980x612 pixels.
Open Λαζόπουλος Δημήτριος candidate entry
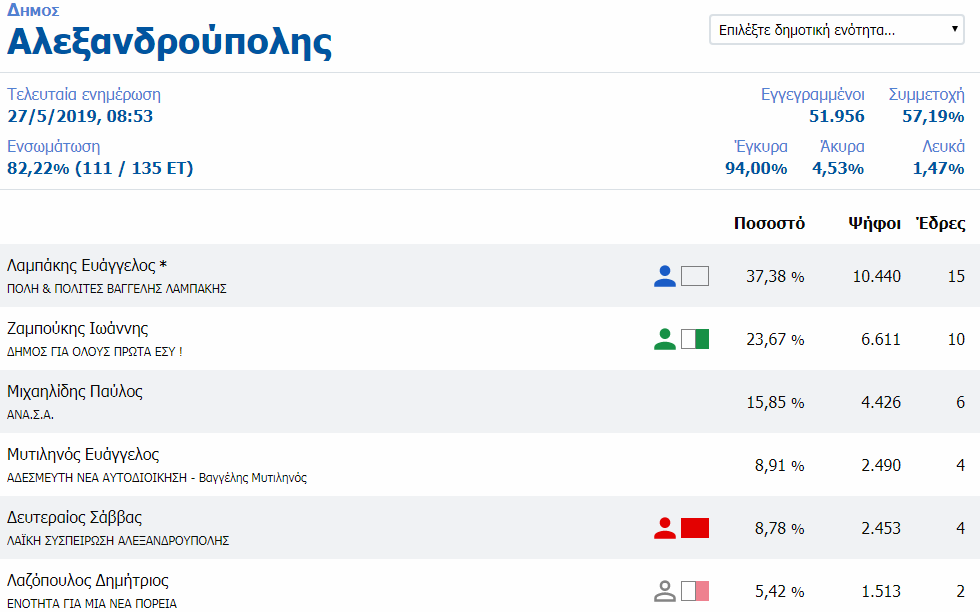88,581
